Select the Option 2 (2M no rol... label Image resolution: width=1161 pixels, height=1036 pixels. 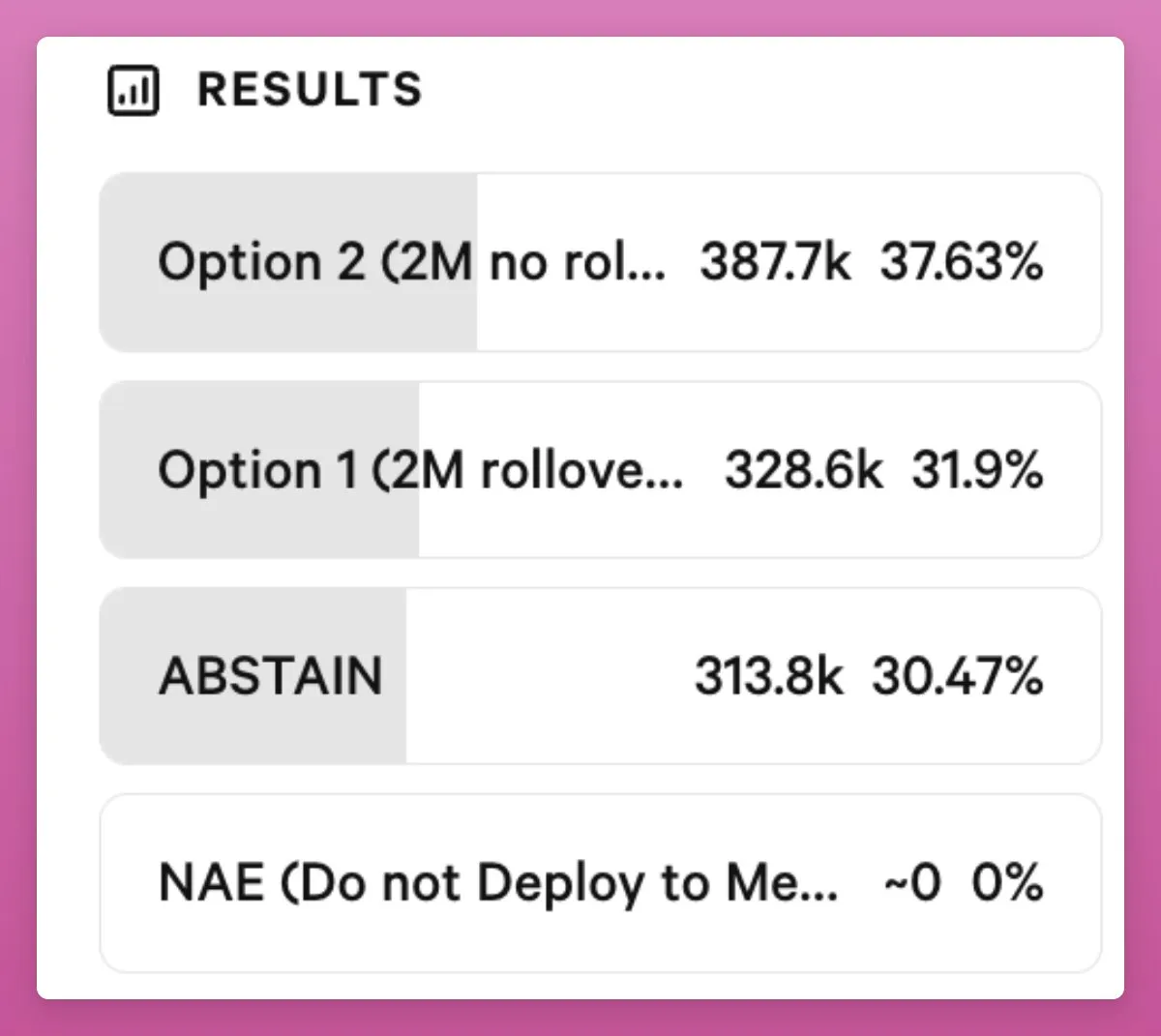pos(411,262)
